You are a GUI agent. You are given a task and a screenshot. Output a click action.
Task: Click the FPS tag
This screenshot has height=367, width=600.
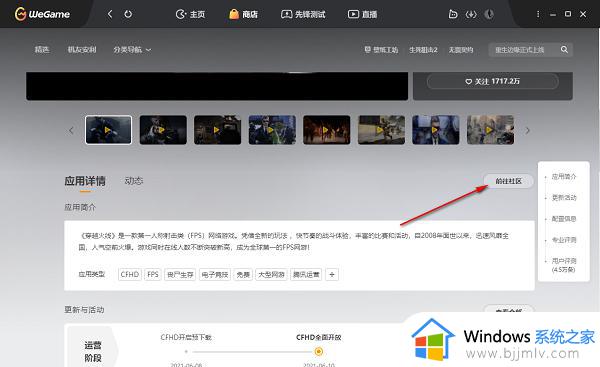coord(153,274)
